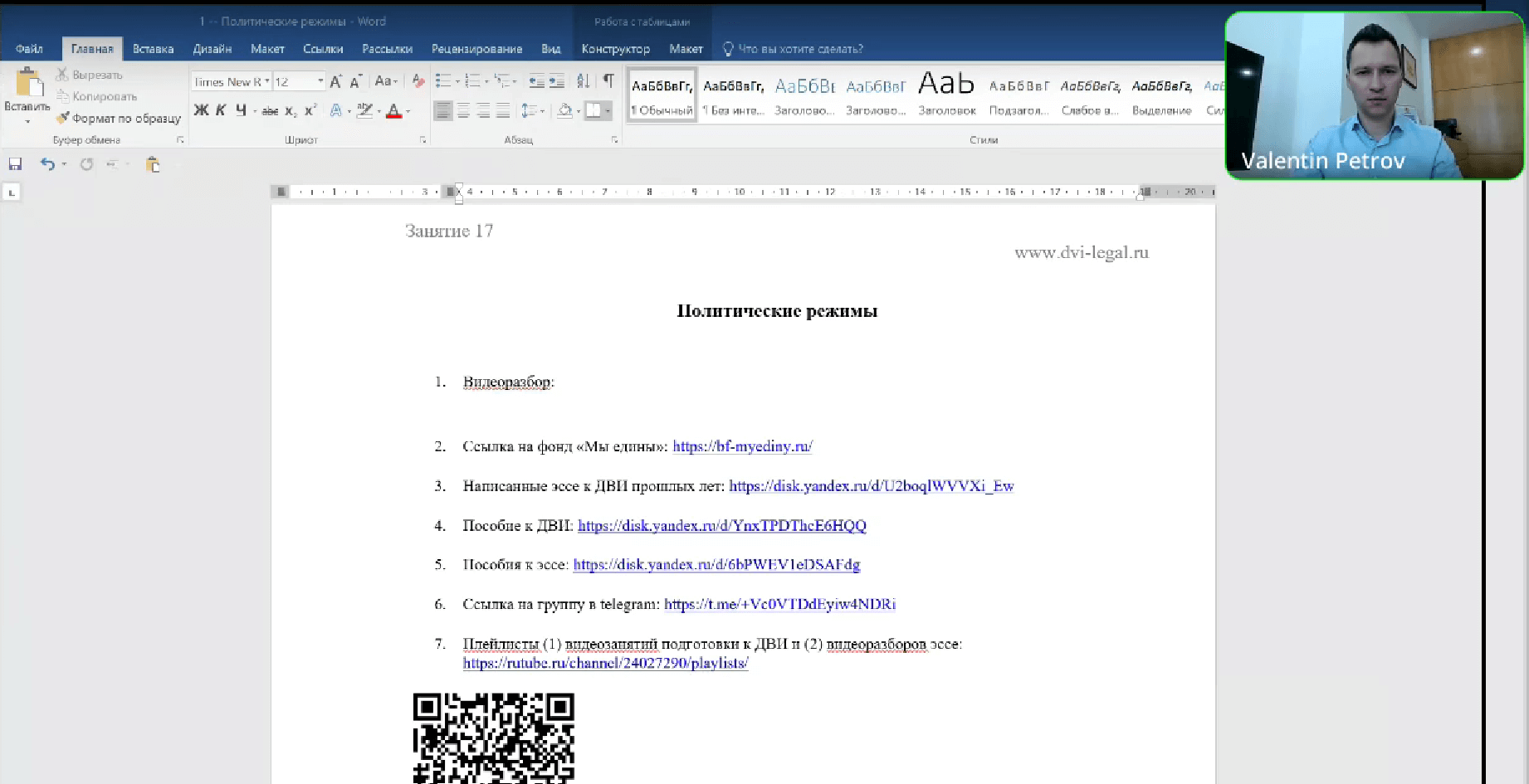Clear all formatting with the eraser icon
This screenshot has width=1529, height=784.
coord(418,81)
